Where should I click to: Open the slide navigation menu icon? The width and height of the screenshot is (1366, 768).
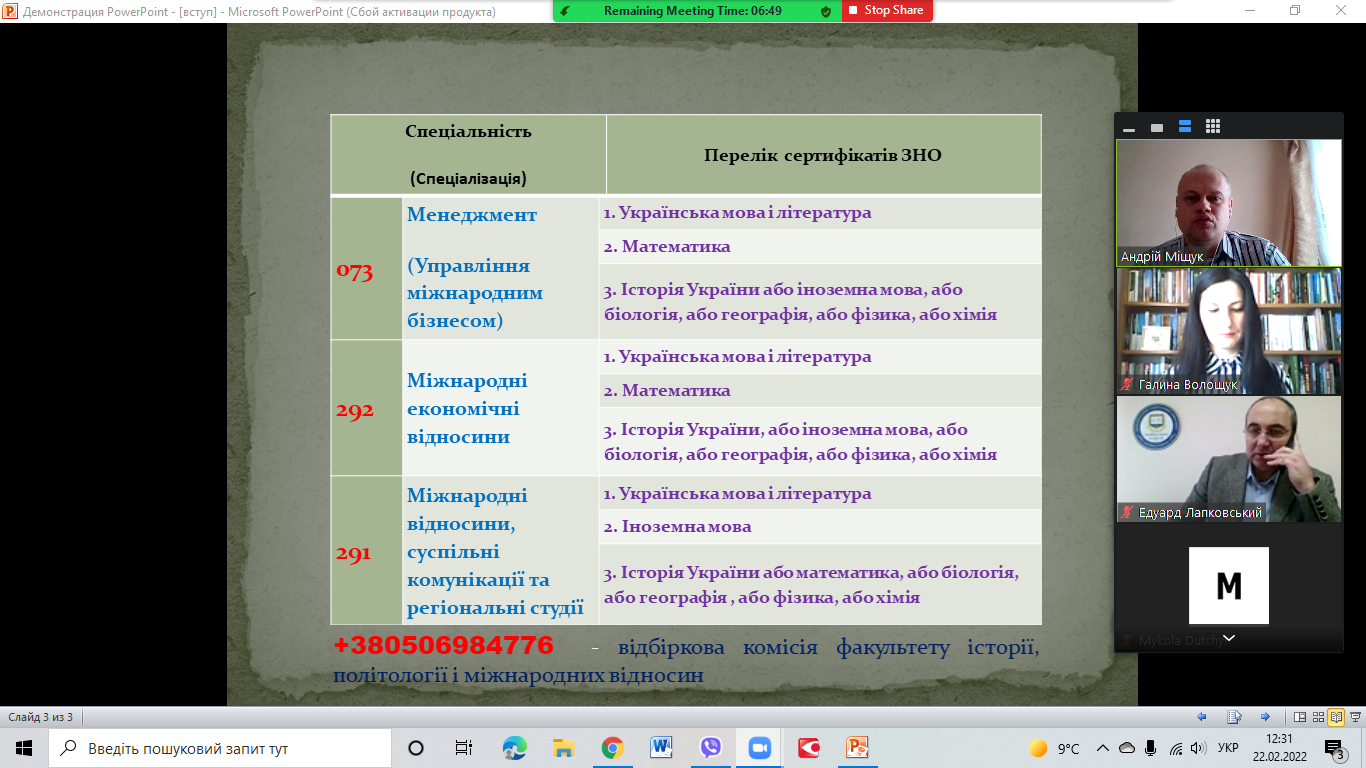click(1234, 717)
